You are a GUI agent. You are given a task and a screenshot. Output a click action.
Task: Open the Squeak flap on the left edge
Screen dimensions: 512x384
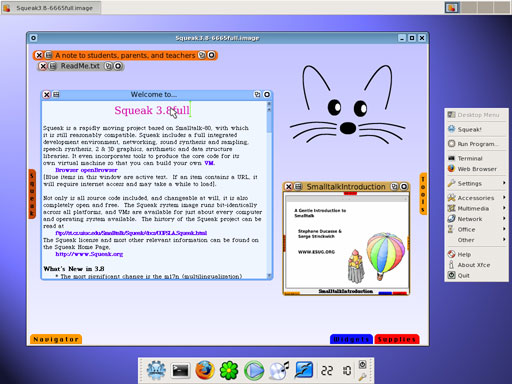[x=32, y=194]
